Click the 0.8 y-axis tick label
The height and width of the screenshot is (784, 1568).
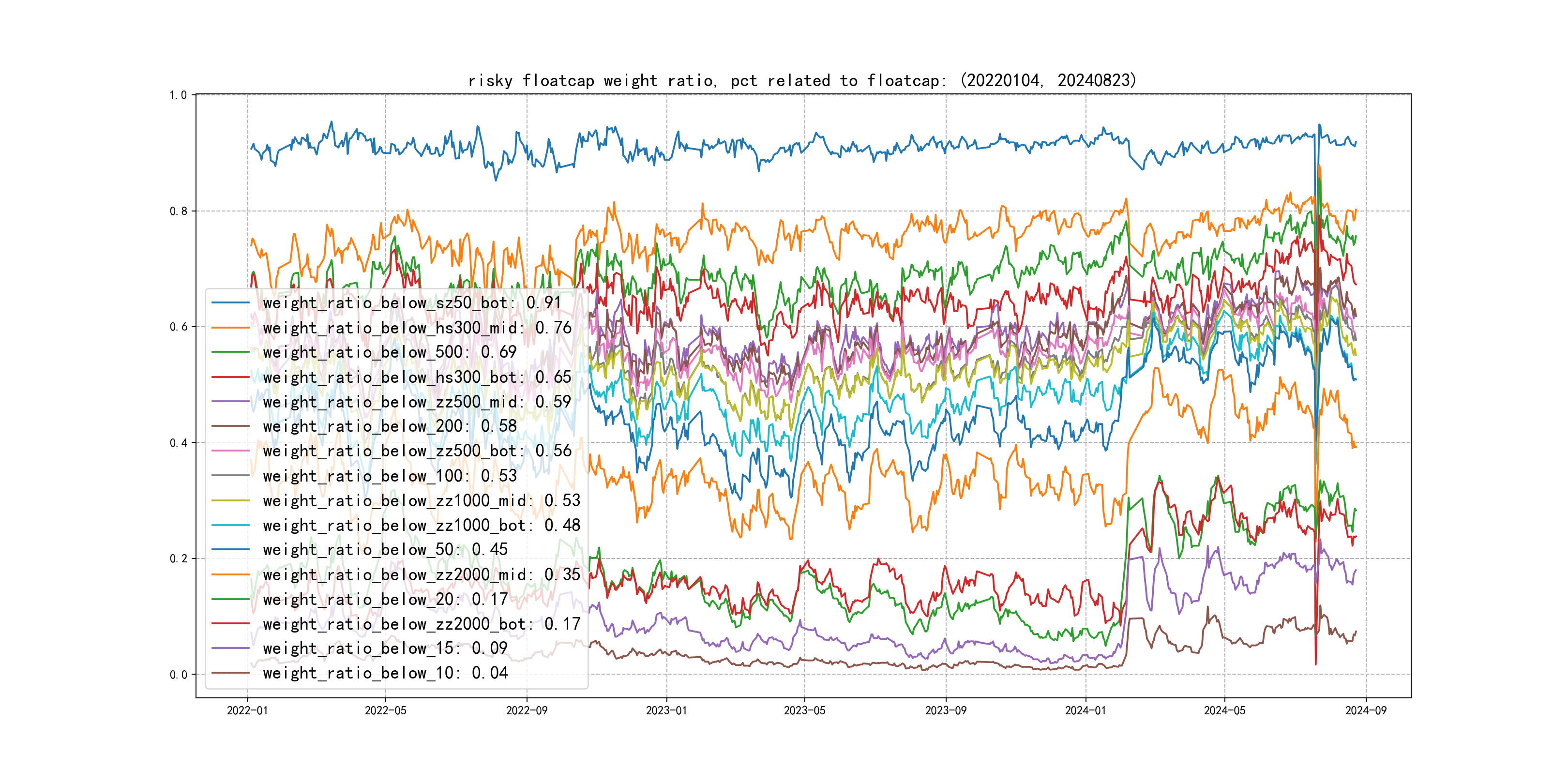tap(179, 211)
